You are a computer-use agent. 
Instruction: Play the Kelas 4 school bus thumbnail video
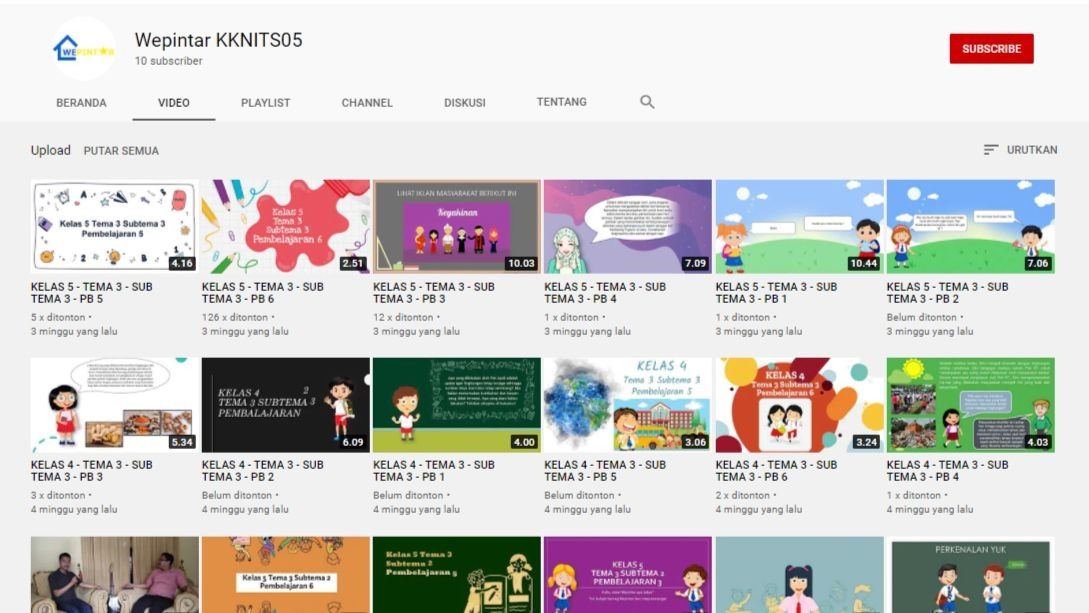point(627,404)
